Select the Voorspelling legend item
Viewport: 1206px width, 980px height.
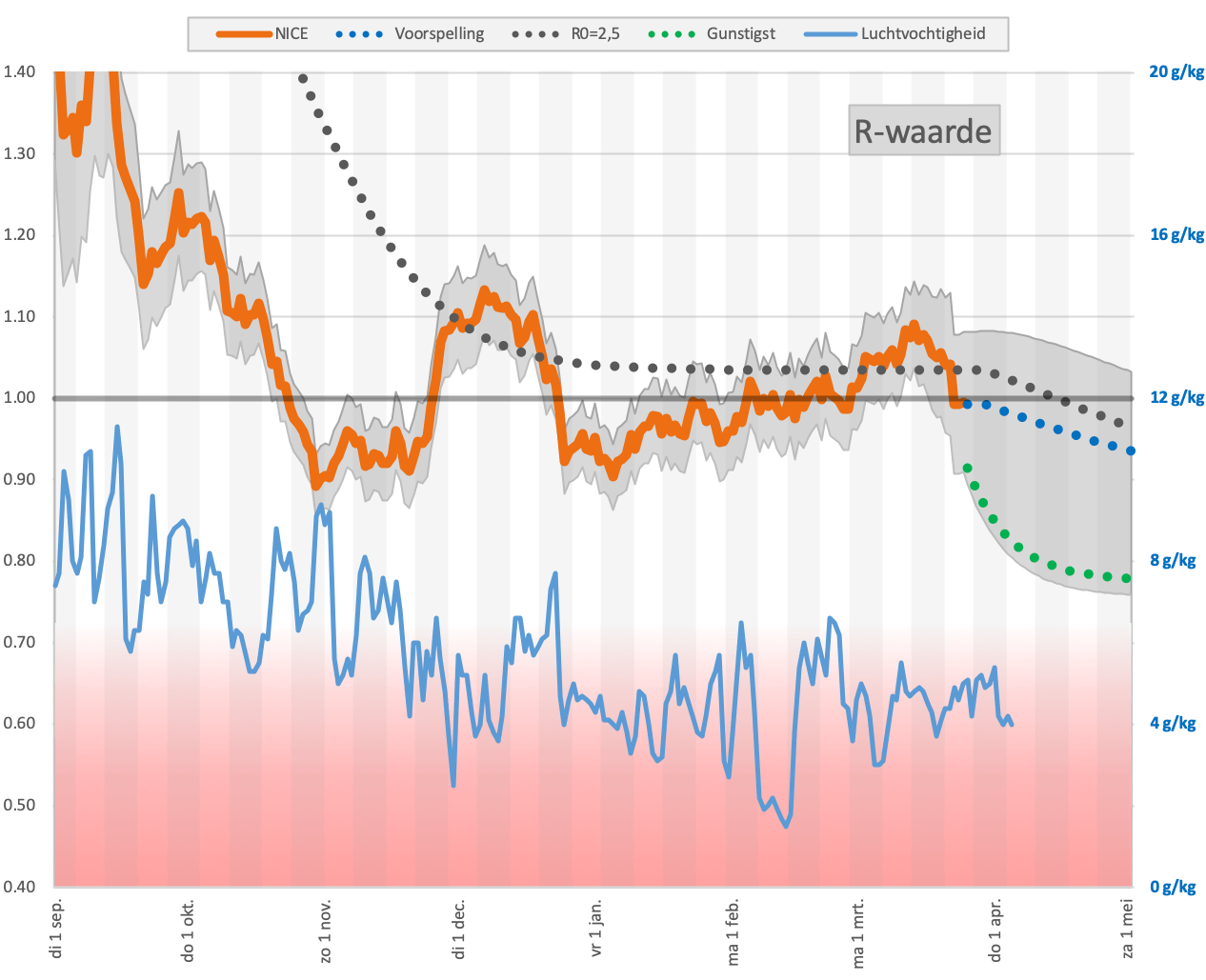[x=410, y=33]
